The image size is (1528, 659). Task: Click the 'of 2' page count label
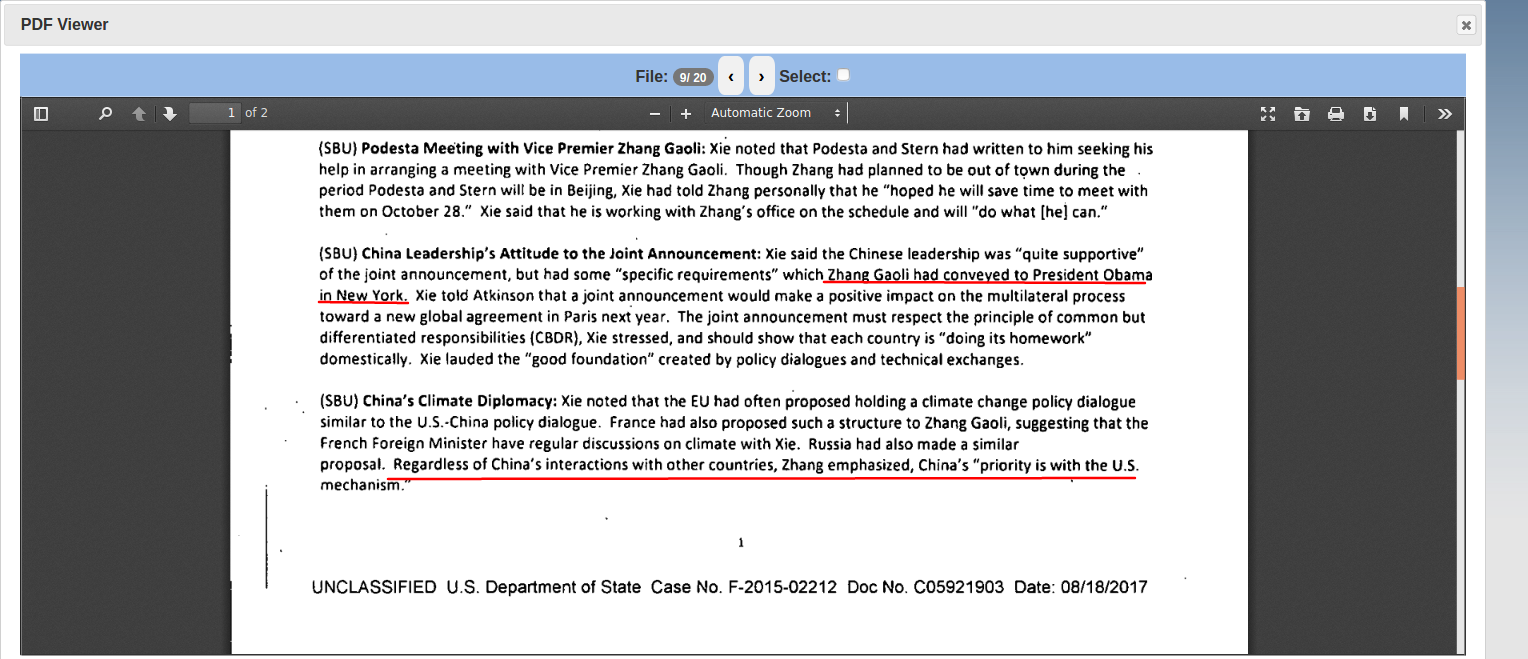(x=257, y=113)
